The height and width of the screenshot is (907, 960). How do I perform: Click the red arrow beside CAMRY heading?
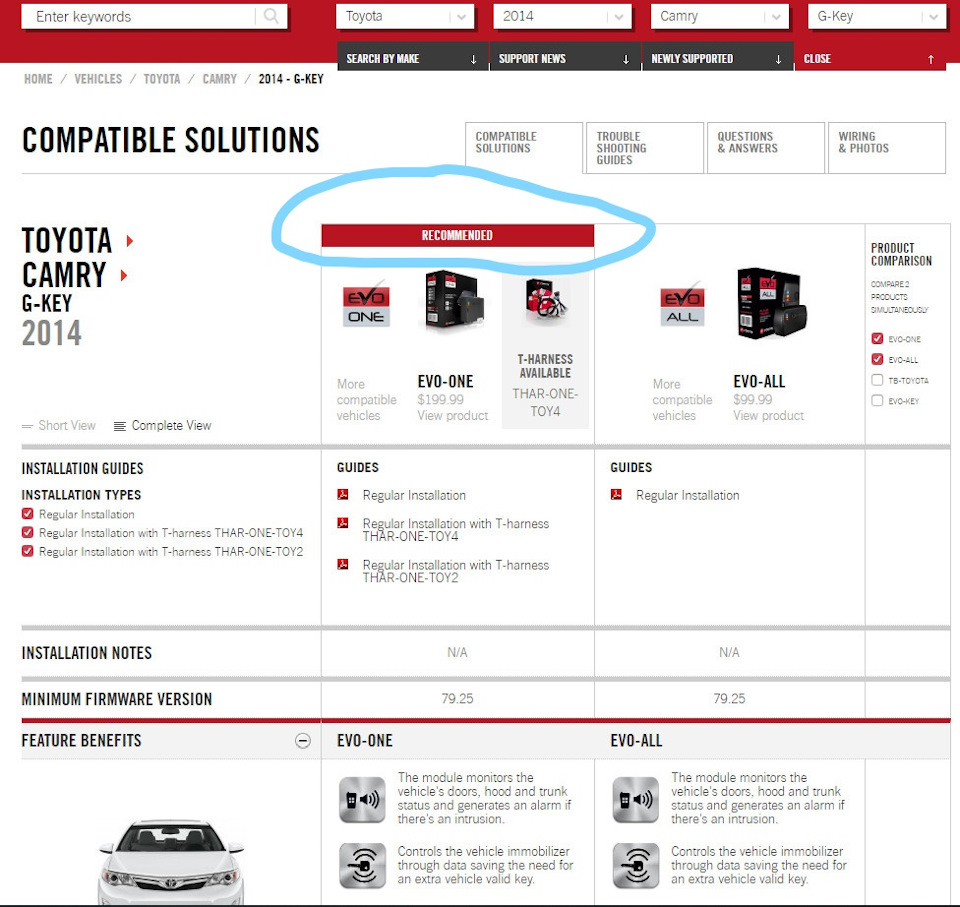[124, 275]
